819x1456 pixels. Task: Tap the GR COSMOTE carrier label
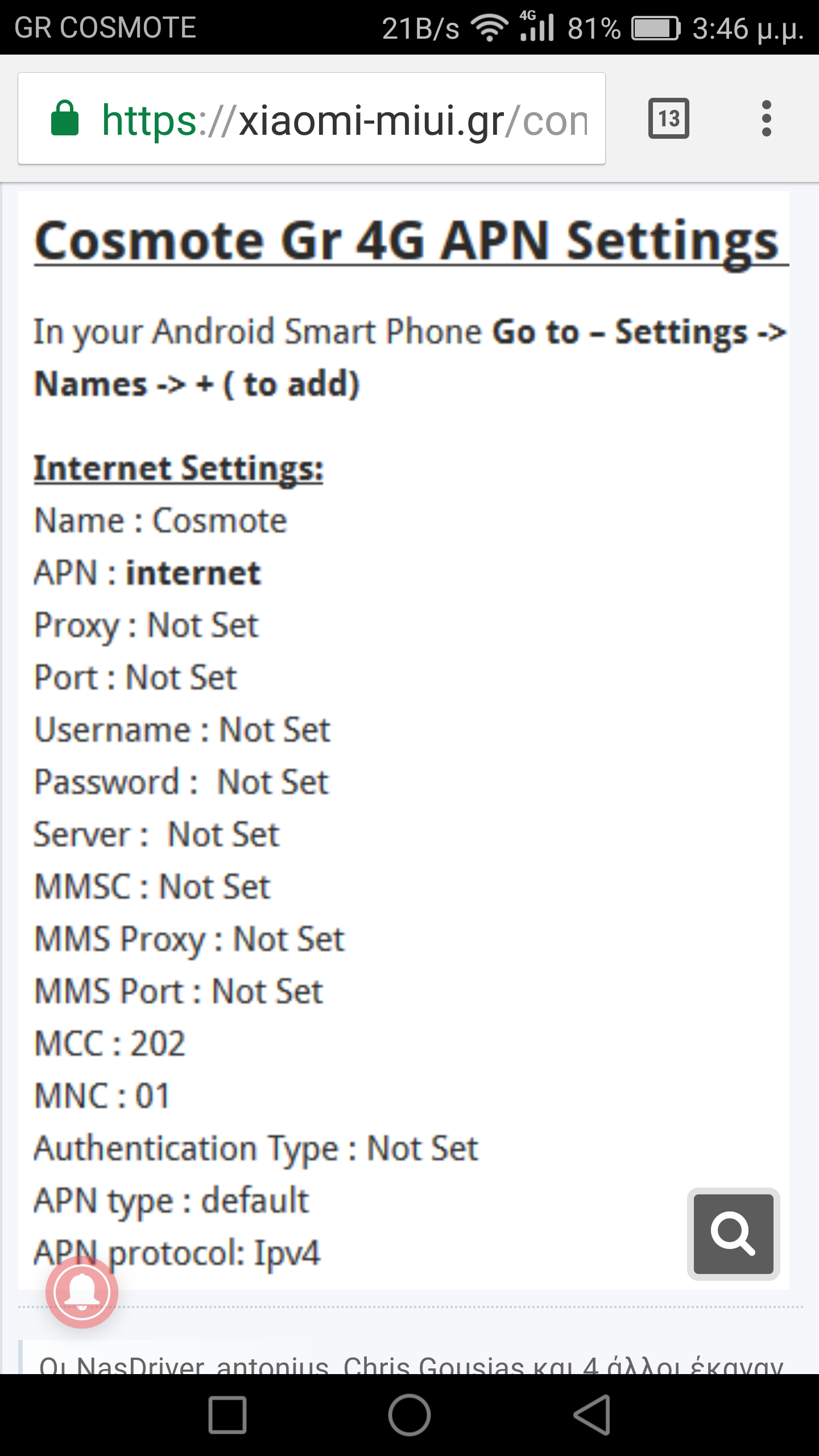tap(105, 27)
